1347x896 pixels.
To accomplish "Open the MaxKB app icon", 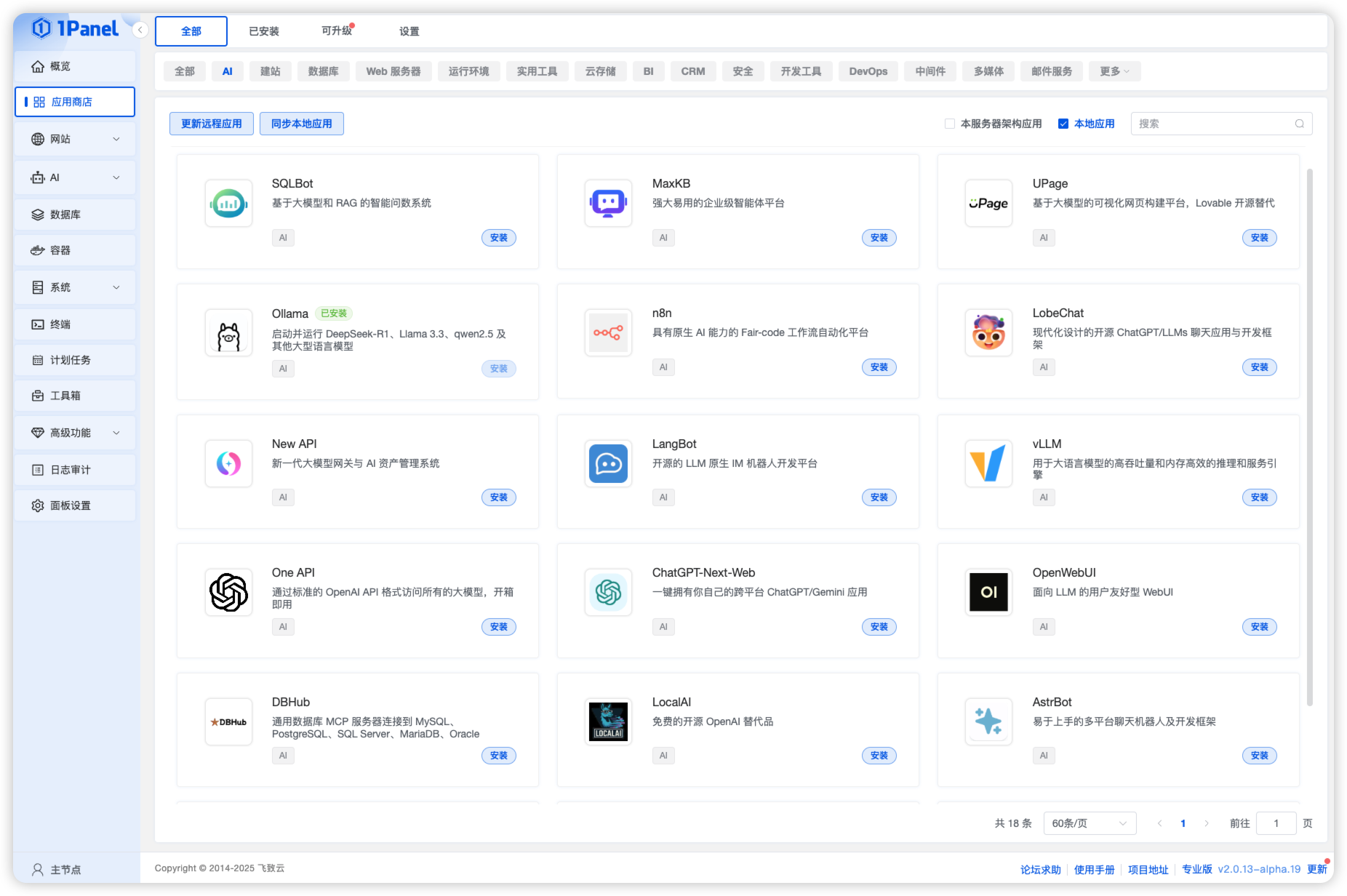I will [x=609, y=204].
